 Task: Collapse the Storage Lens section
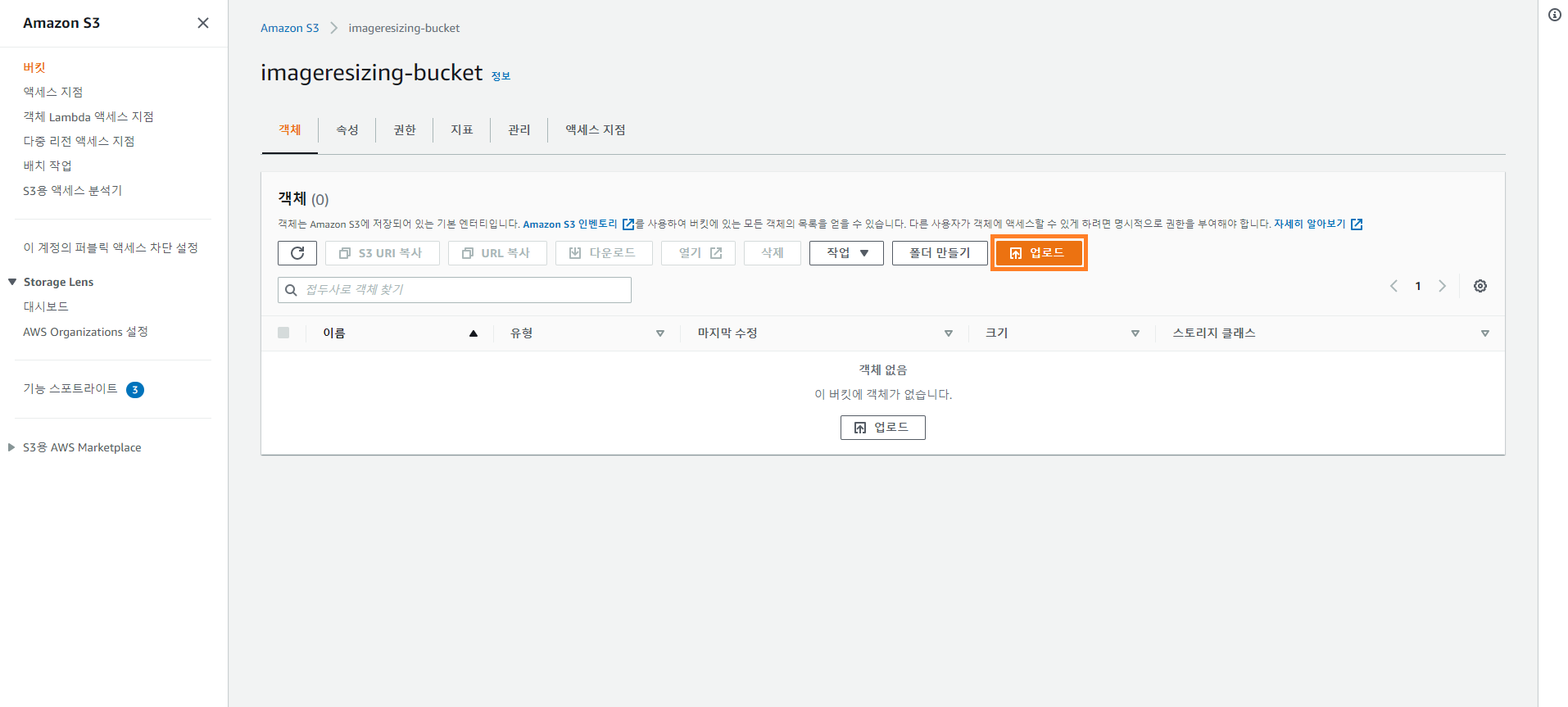coord(12,282)
